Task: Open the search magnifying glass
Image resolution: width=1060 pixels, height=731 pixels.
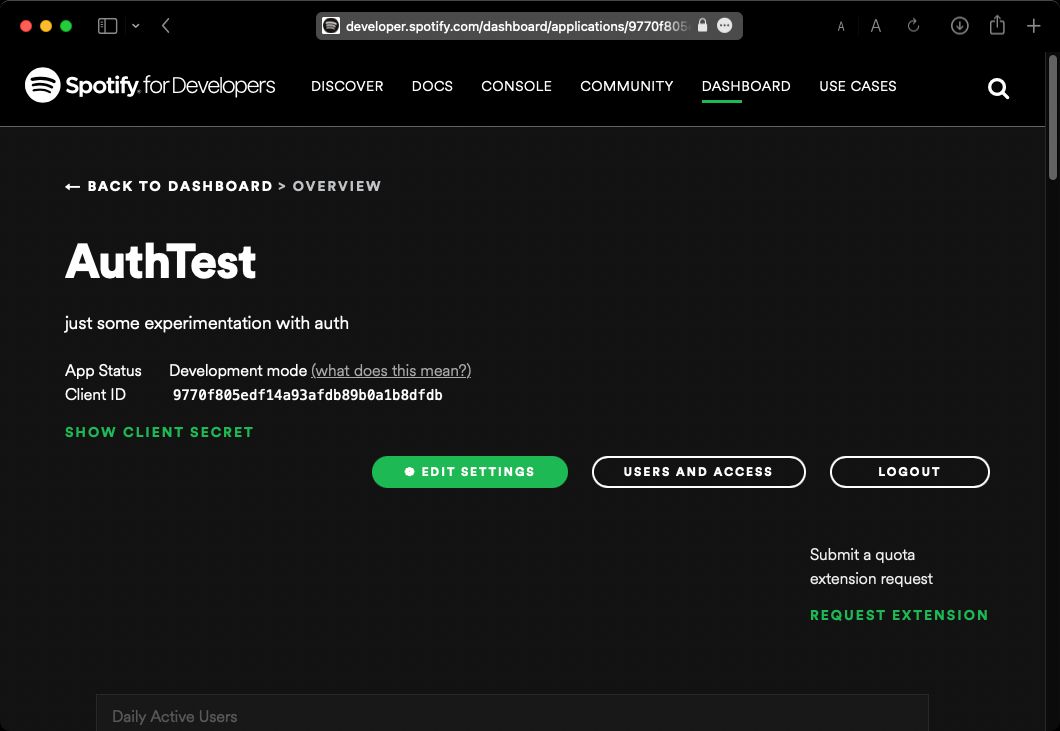Action: 998,88
